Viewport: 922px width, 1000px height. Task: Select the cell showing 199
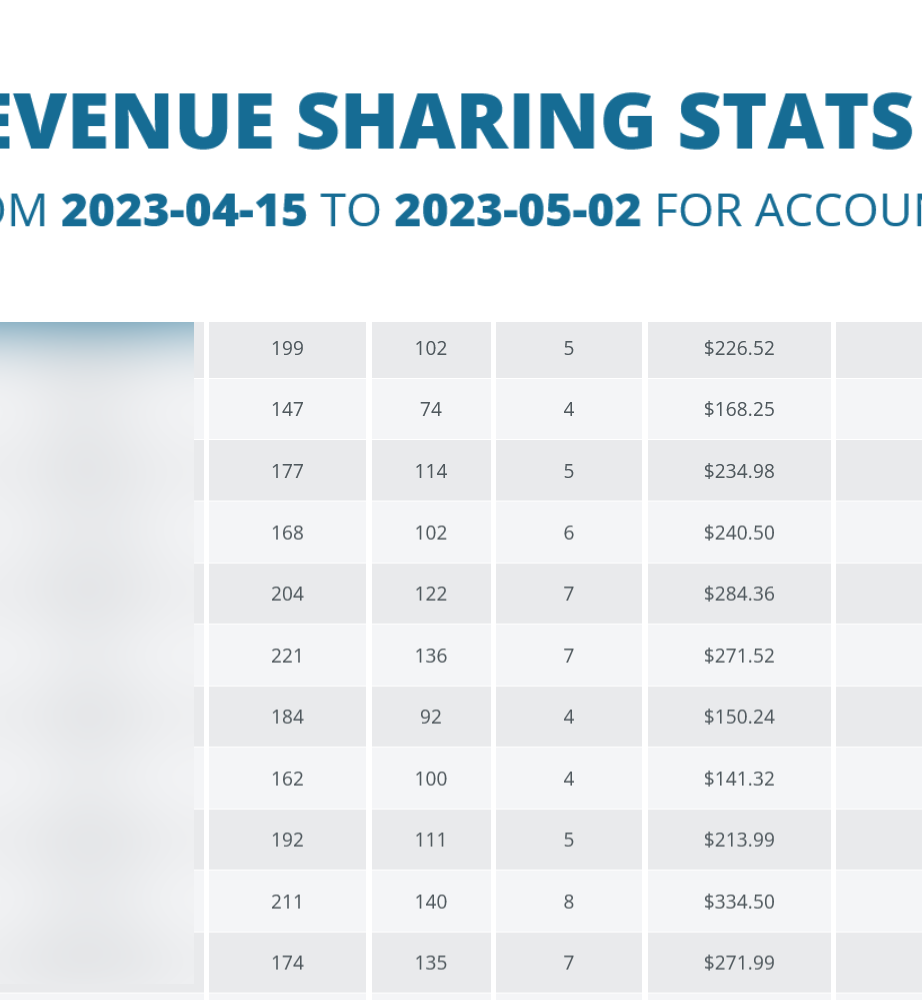pos(288,348)
